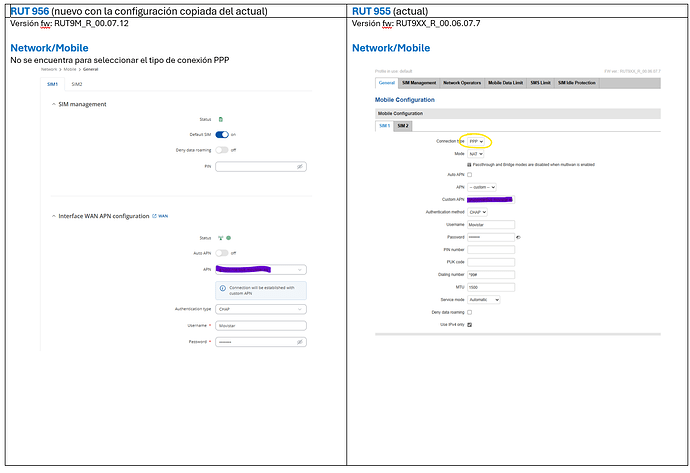
Task: Open the APN dropdown in RUT 956
Action: tap(261, 269)
